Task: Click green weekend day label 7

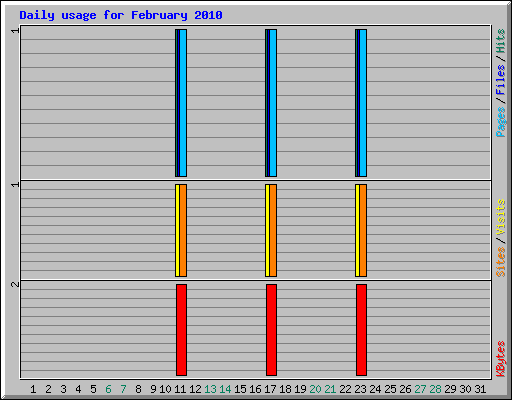Action: [123, 389]
